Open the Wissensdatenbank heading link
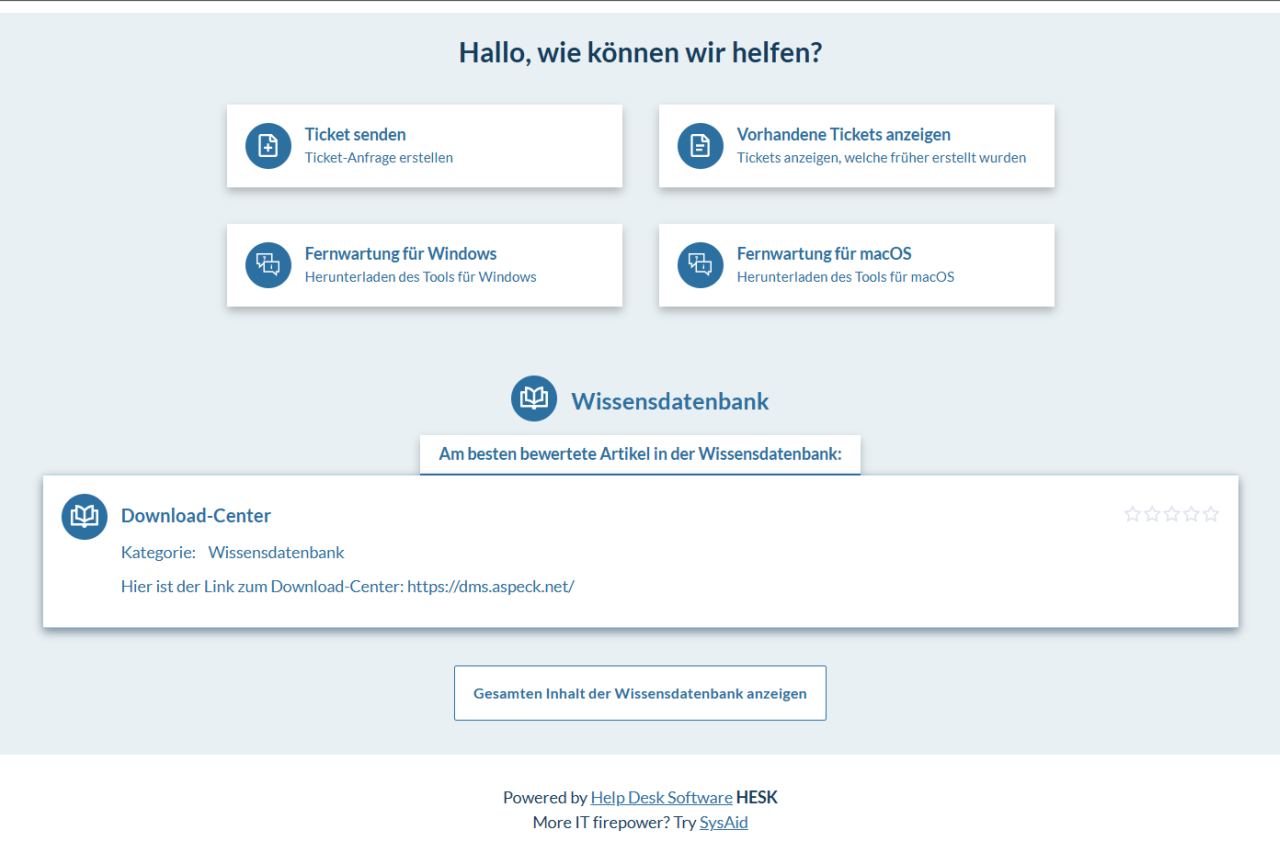 click(x=670, y=401)
